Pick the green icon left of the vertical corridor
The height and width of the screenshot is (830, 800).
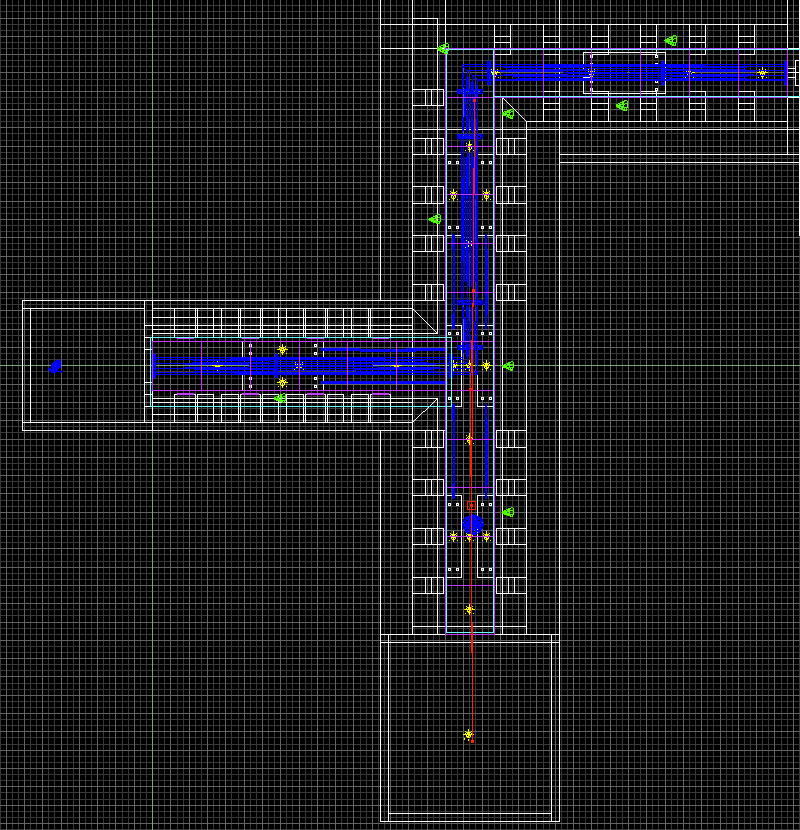435,219
